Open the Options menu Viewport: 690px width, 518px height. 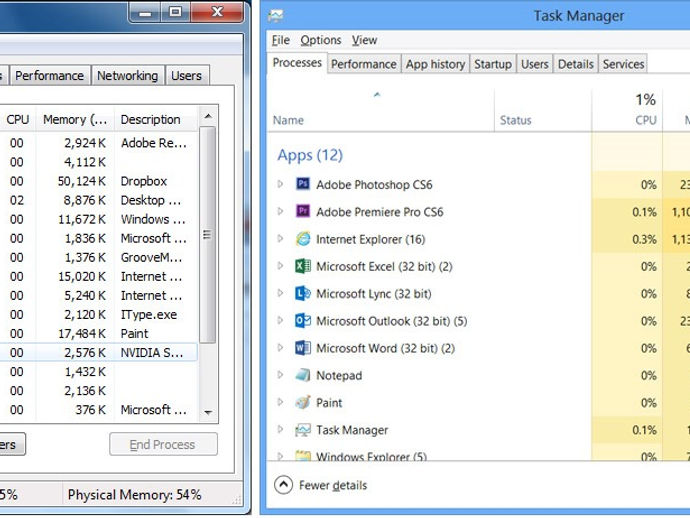[x=321, y=40]
